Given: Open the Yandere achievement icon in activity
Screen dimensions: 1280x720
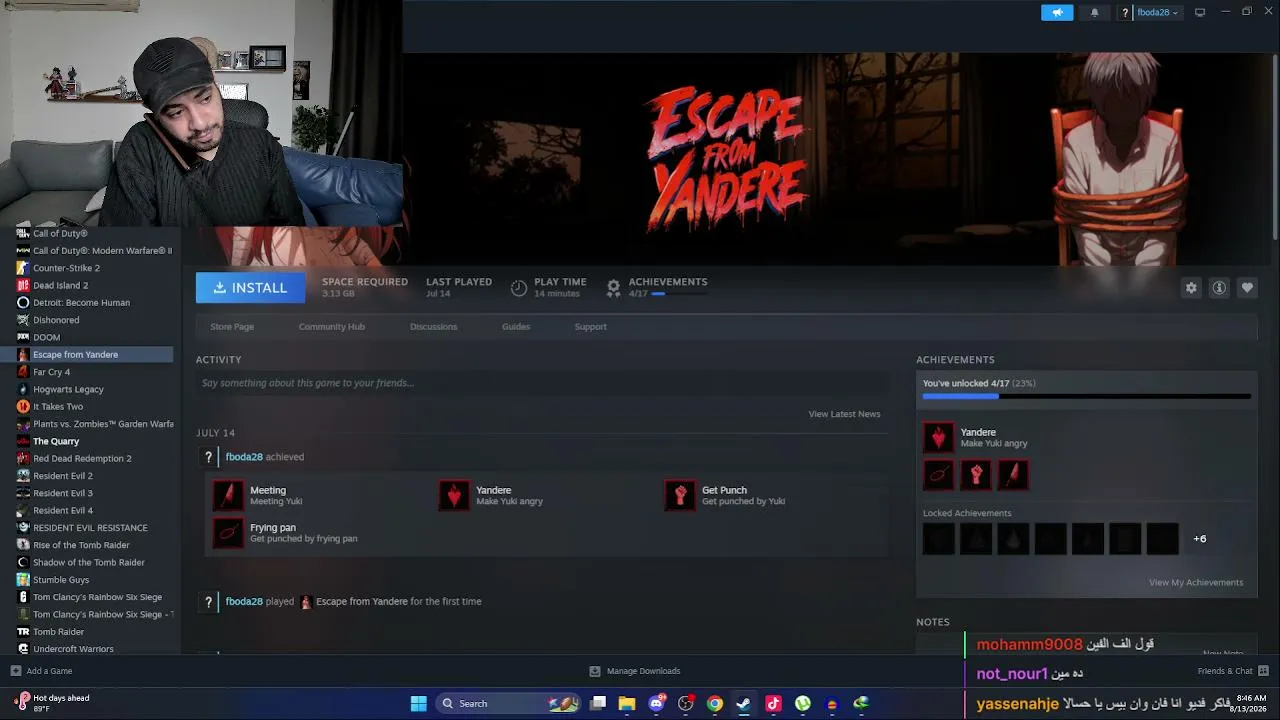Looking at the screenshot, I should pyautogui.click(x=454, y=495).
